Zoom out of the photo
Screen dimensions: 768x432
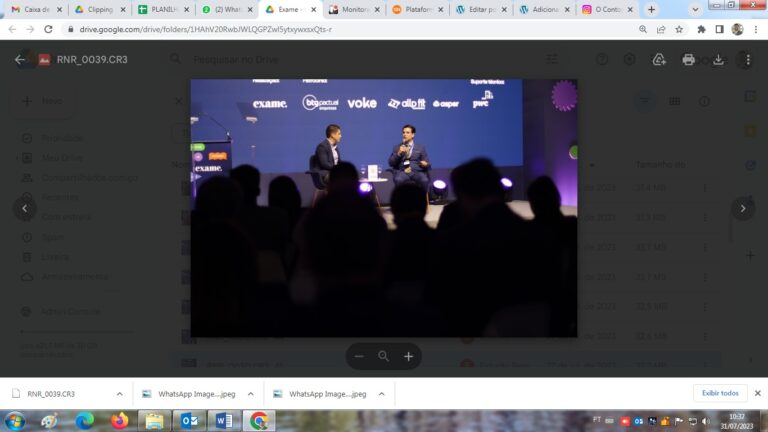pyautogui.click(x=359, y=357)
